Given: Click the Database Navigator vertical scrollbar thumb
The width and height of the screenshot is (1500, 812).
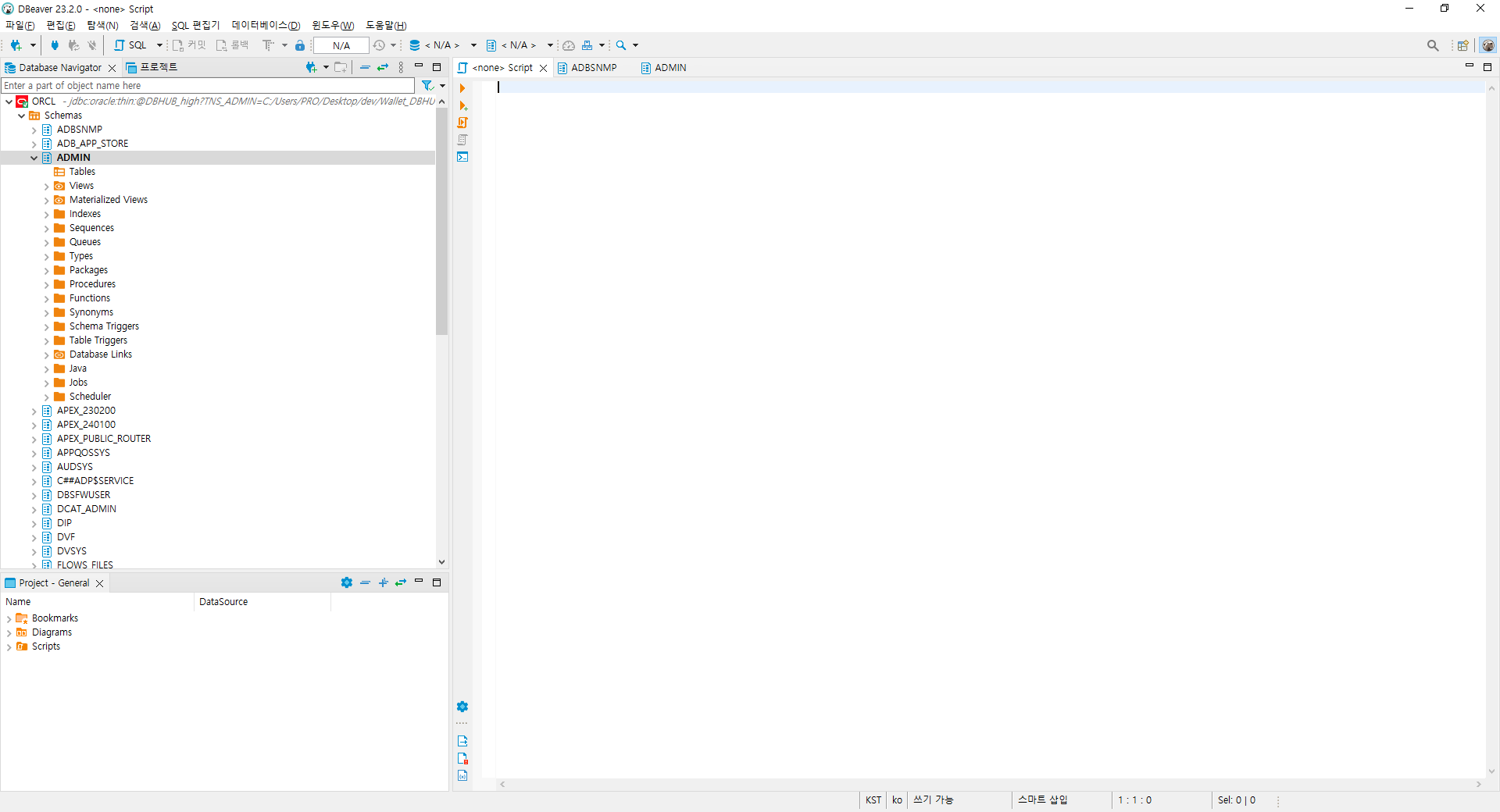Looking at the screenshot, I should coord(441,221).
